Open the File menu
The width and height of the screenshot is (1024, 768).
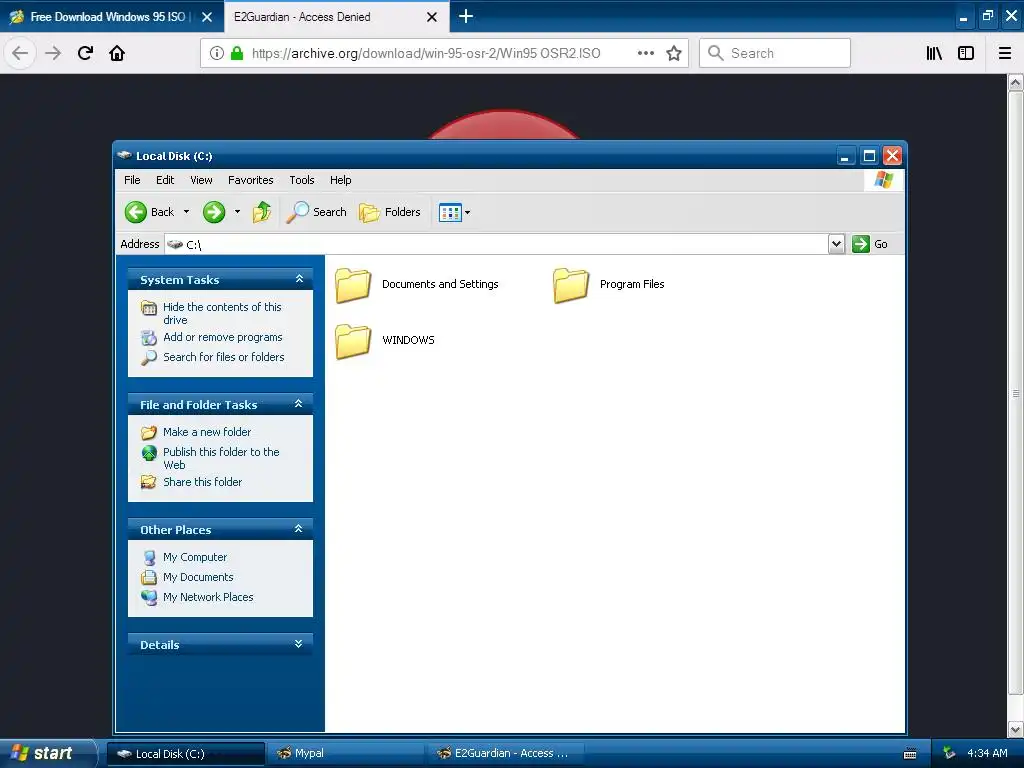coord(132,180)
